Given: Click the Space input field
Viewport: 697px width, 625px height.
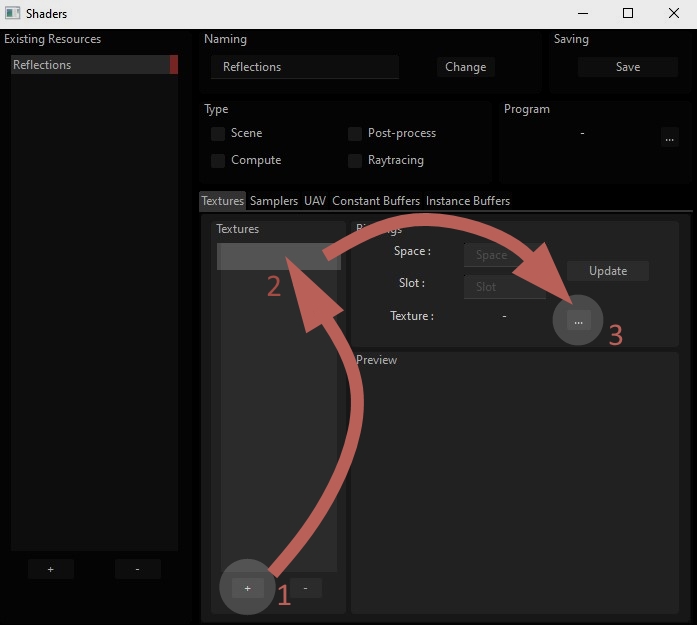Looking at the screenshot, I should pos(505,255).
